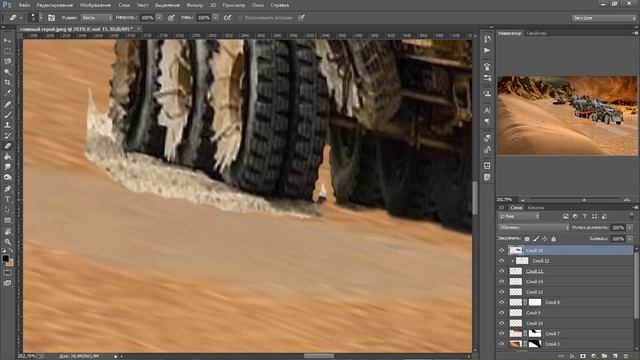Screen dimensions: 640x360
Task: Select the Path Selection tool
Action: (7, 210)
